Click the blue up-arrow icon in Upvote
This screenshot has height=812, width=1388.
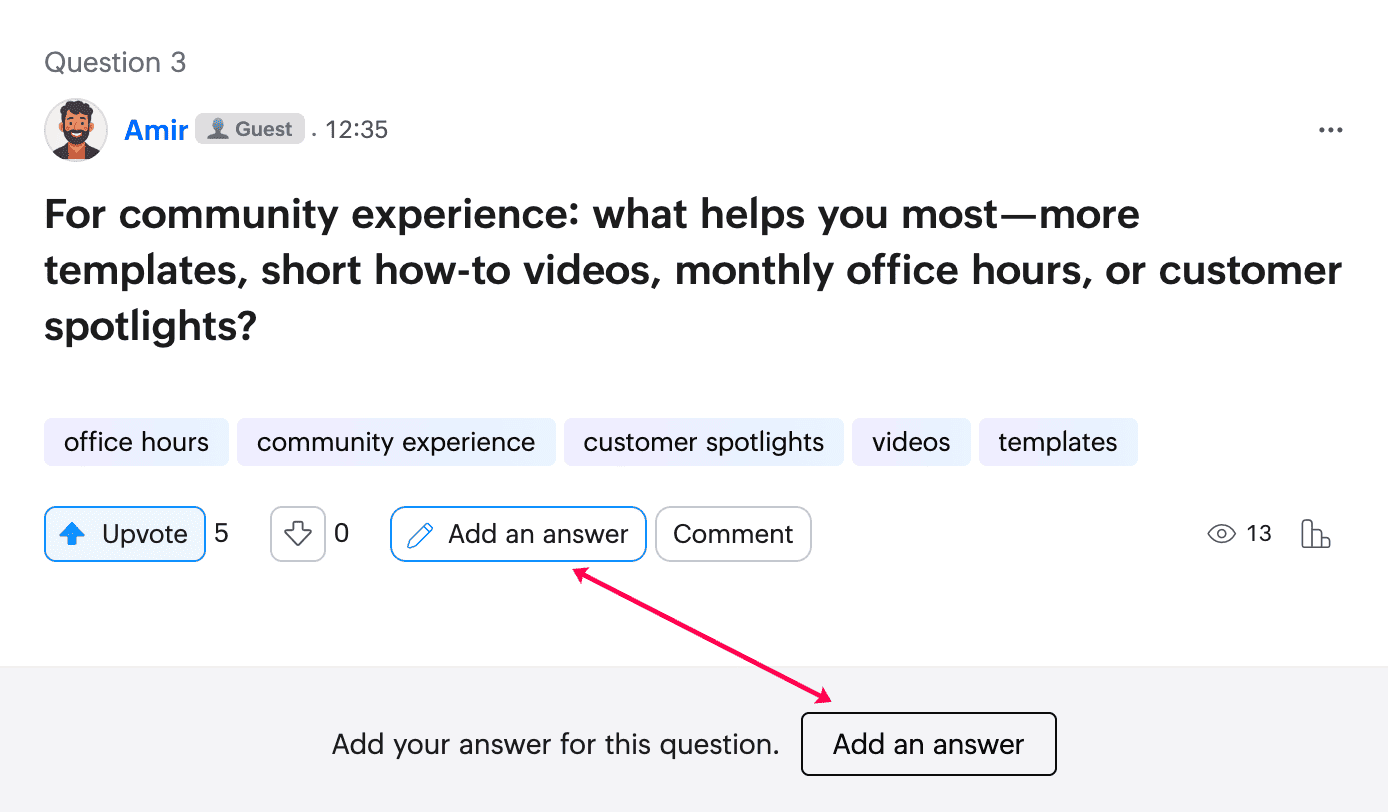(72, 535)
